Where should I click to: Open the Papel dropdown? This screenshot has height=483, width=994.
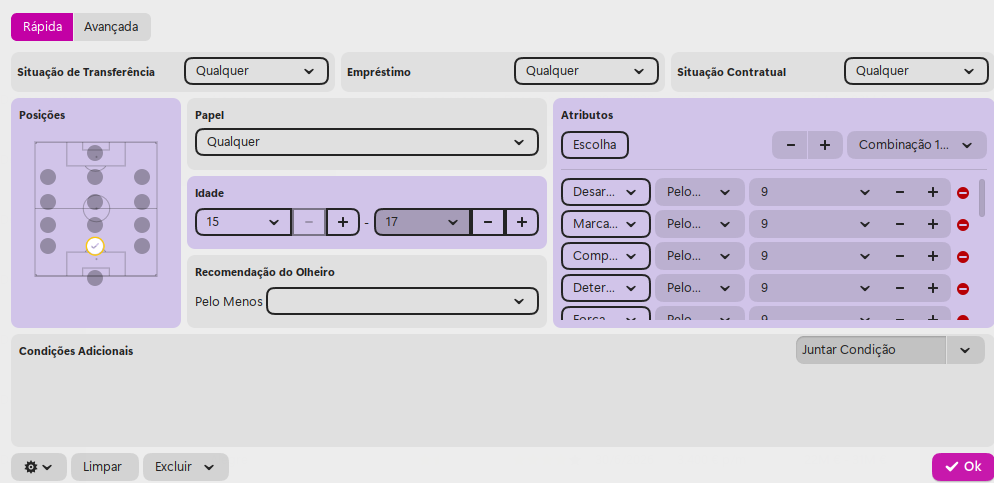[x=366, y=142]
